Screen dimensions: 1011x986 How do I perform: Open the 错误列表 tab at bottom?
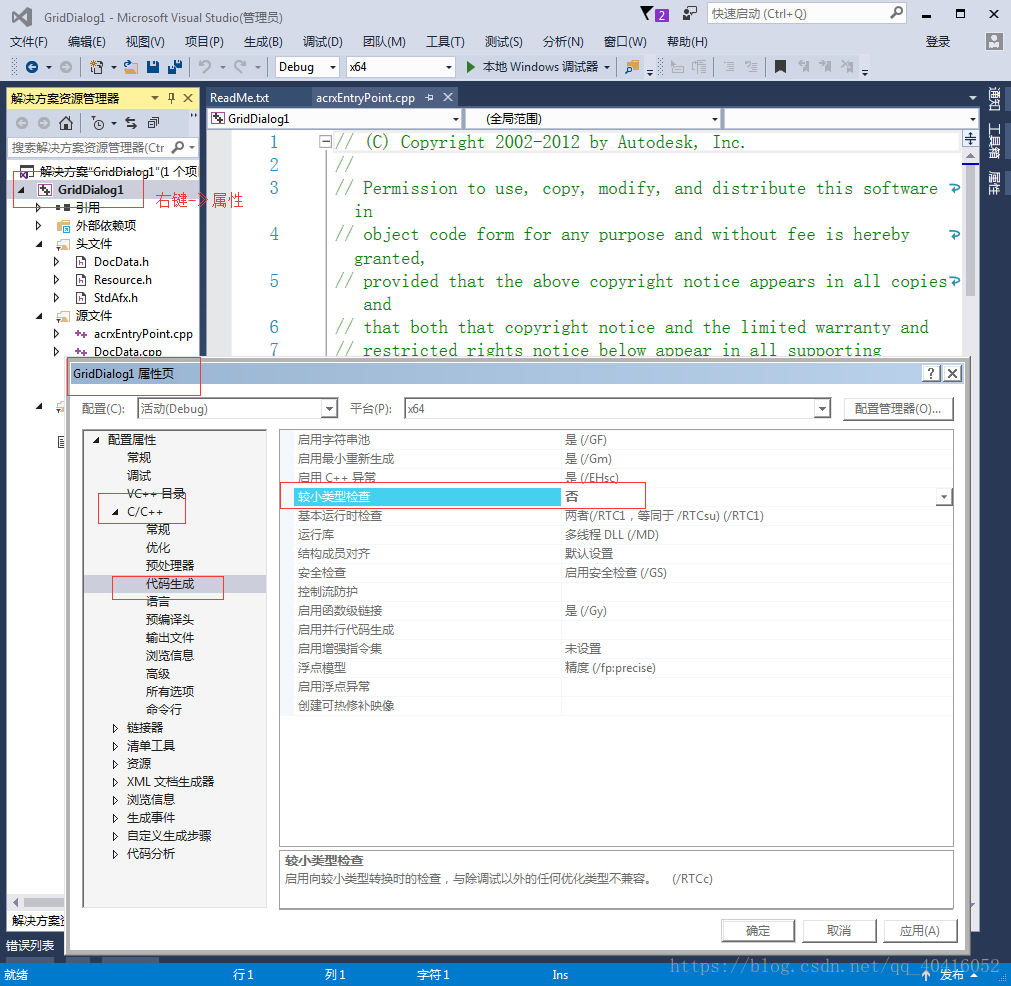(x=30, y=945)
